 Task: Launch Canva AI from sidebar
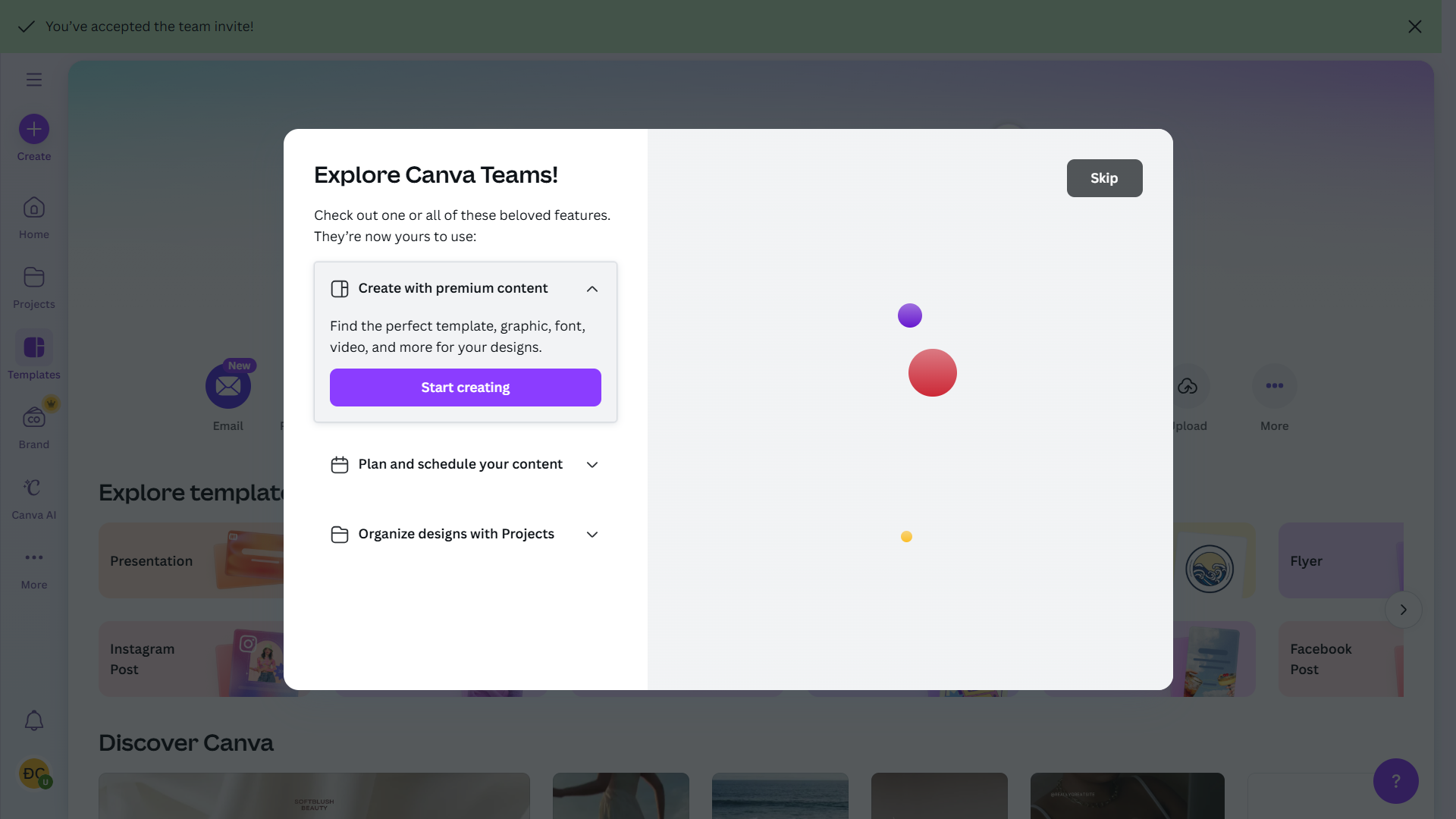[34, 488]
